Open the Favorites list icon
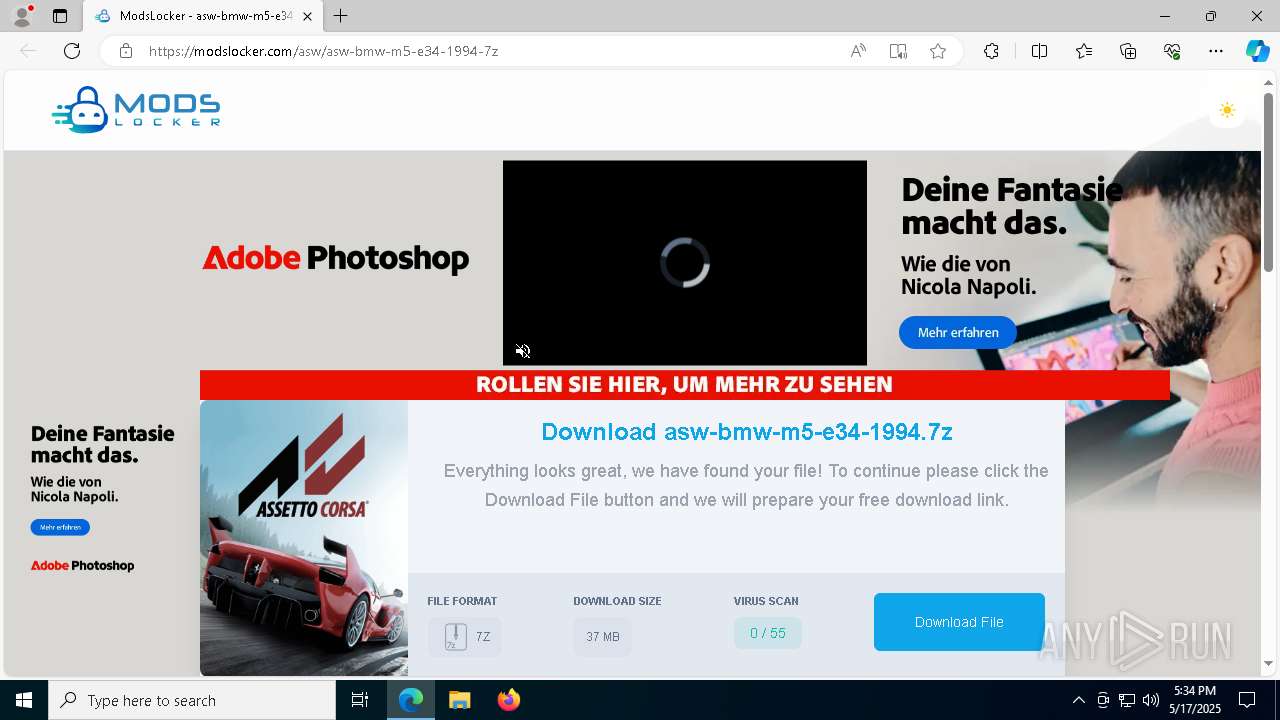This screenshot has height=720, width=1280. pyautogui.click(x=1084, y=51)
